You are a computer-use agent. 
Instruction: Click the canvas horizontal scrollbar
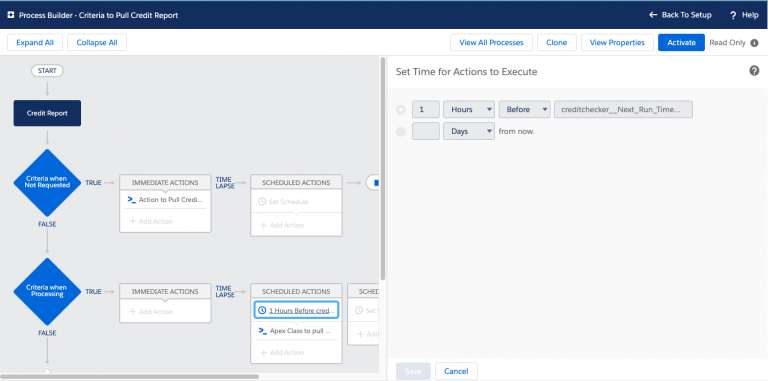tap(130, 377)
